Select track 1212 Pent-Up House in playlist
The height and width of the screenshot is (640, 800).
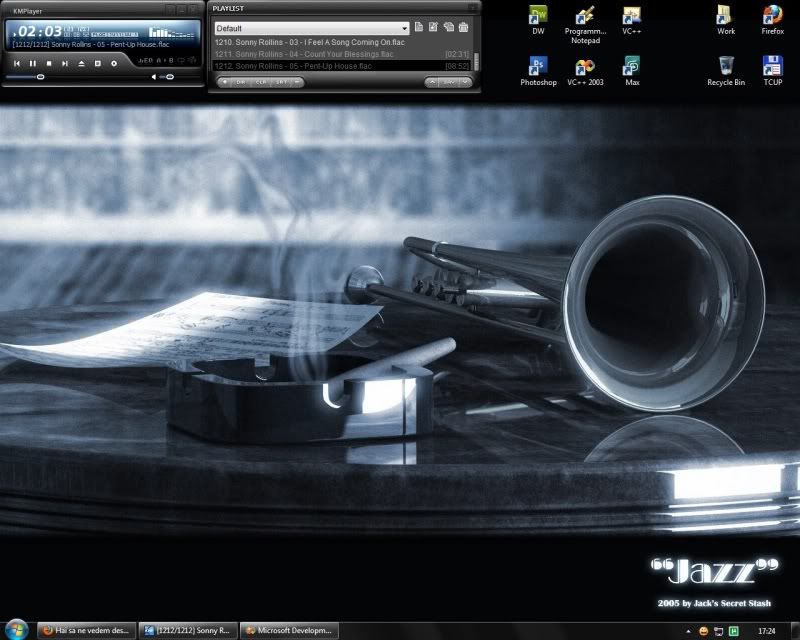coord(342,66)
